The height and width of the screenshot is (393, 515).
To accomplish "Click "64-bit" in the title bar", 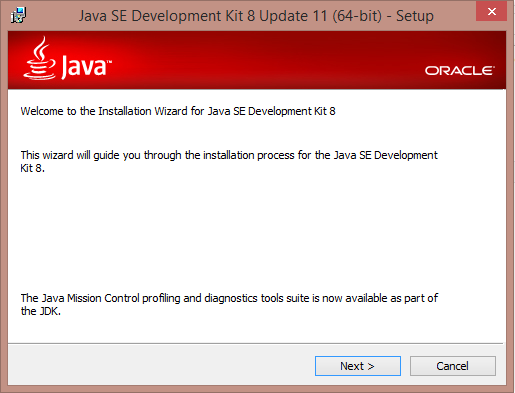I will coord(357,16).
